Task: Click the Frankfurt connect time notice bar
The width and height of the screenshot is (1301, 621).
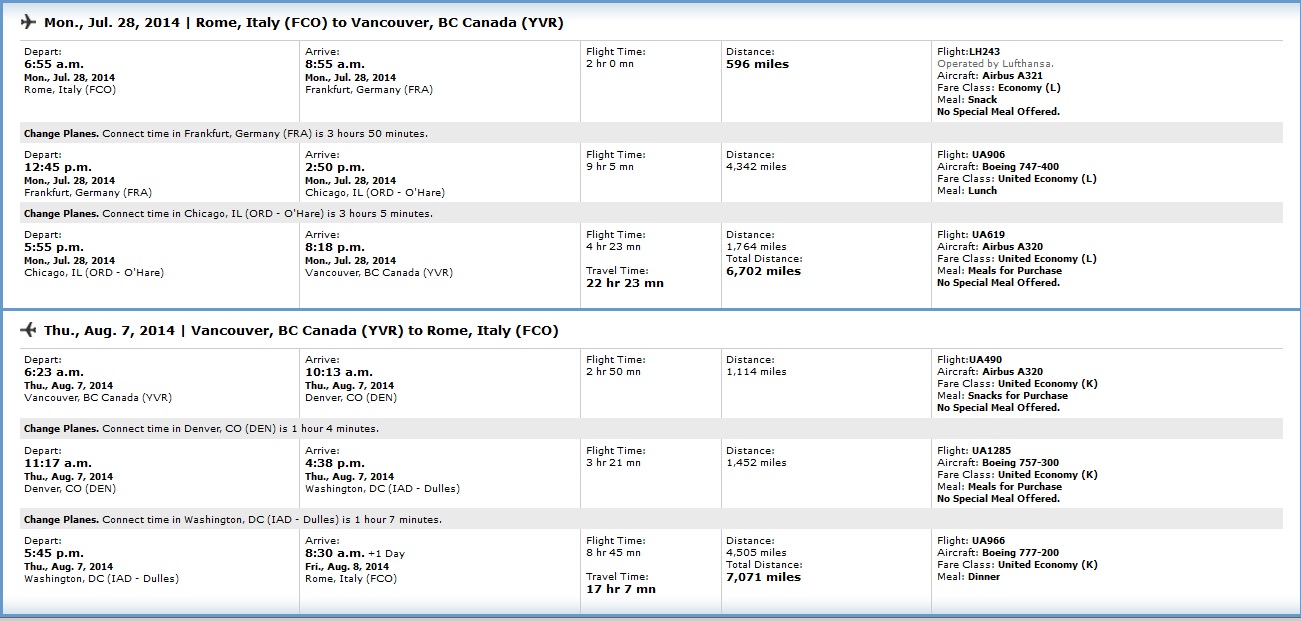Action: tap(652, 133)
